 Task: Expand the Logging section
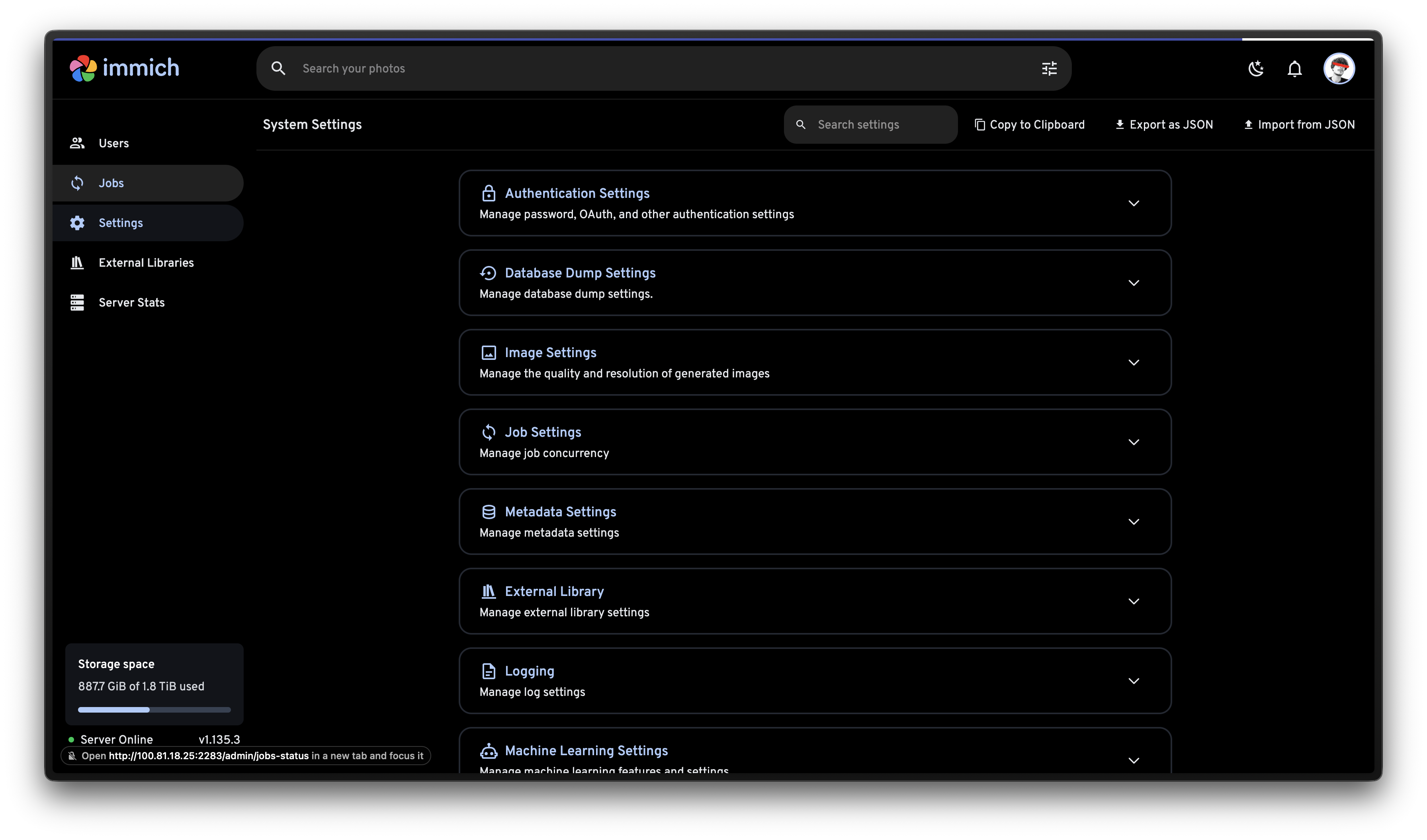tap(1133, 681)
